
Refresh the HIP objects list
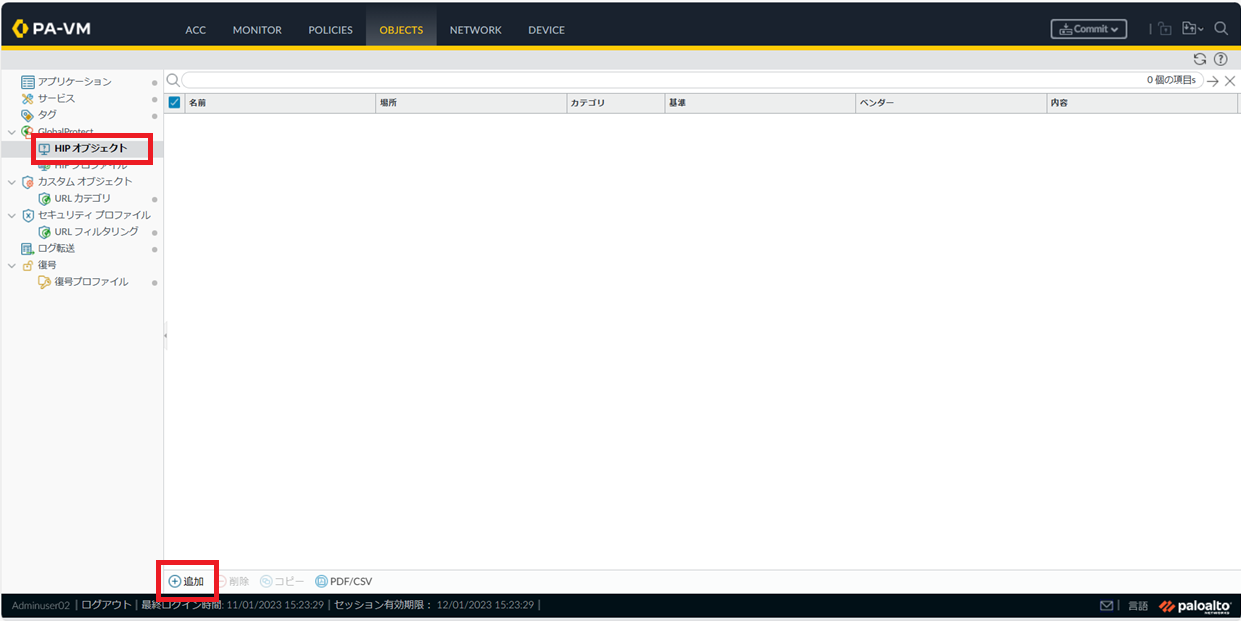tap(1200, 59)
